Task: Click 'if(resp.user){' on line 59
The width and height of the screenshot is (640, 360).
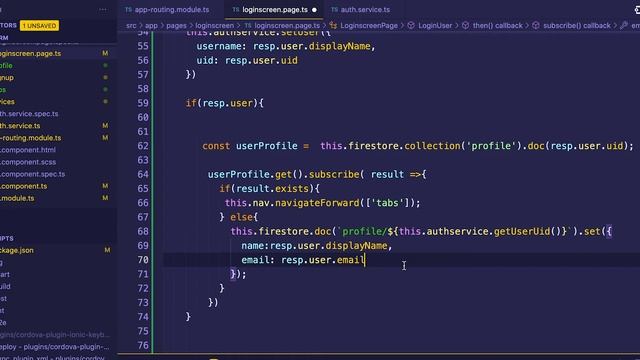Action: tap(224, 103)
